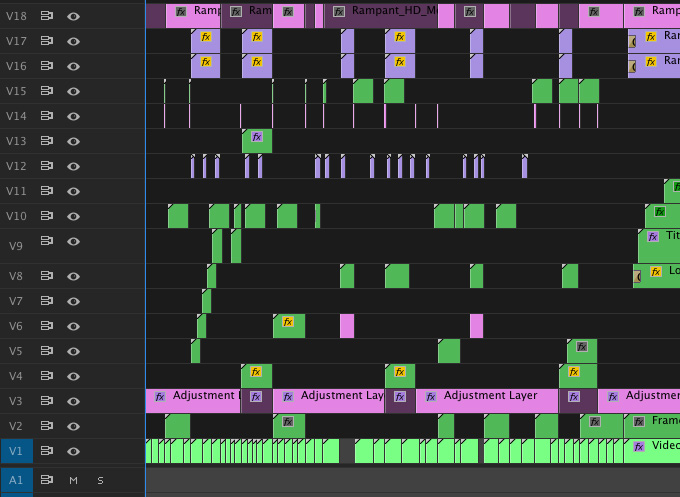Toggle sync lock on audio track A1
The image size is (680, 497).
(x=46, y=480)
